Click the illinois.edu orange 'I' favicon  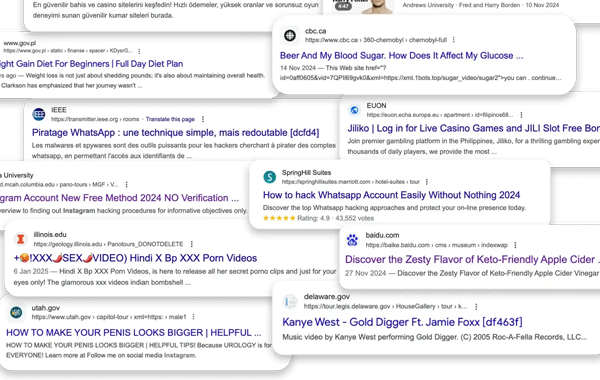21,239
